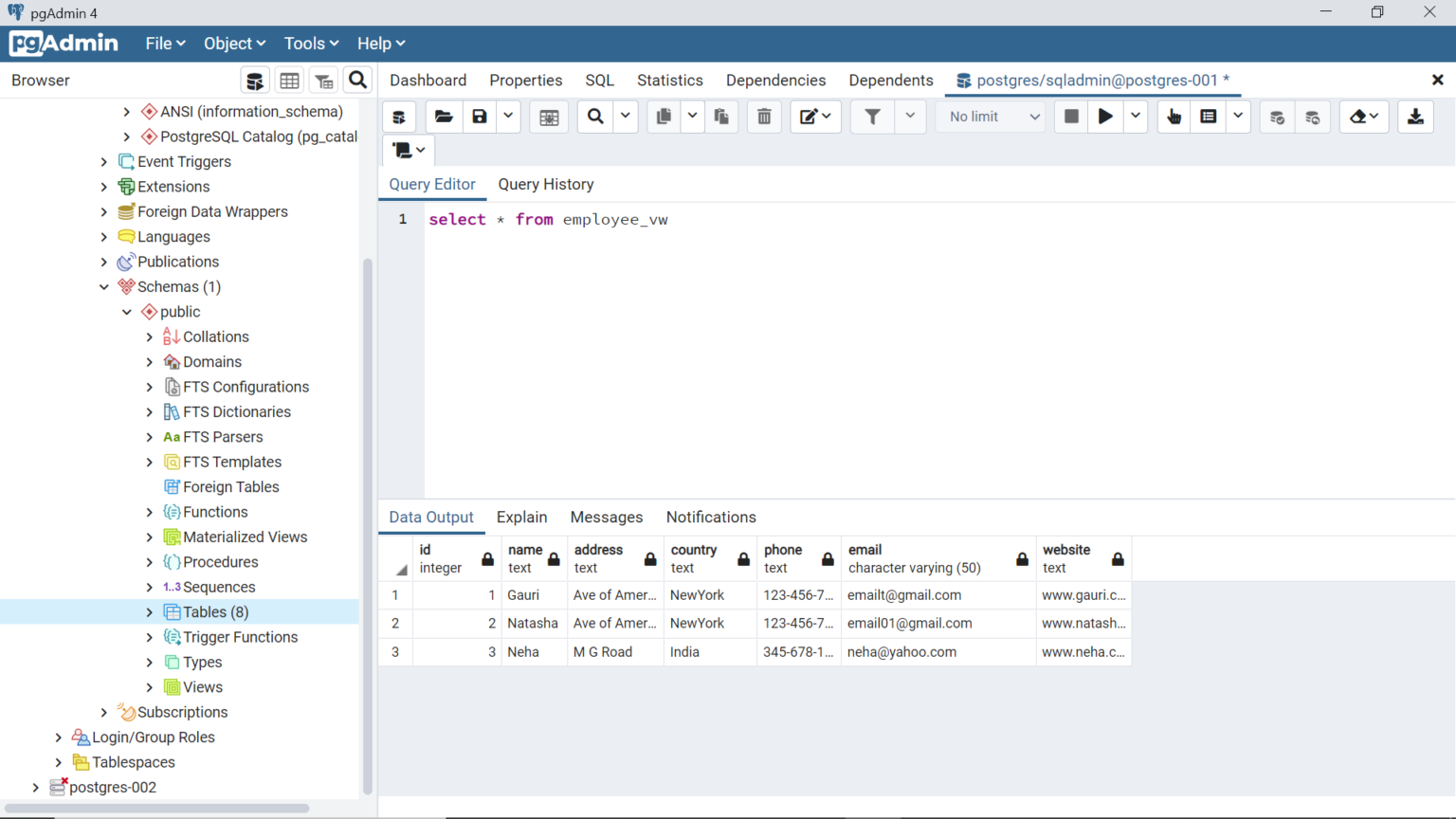Commit the transaction from the toolbar
Viewport: 1456px width, 819px height.
click(x=1277, y=116)
